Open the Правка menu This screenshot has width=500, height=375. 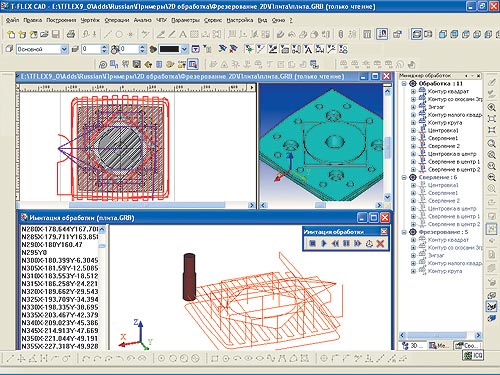[33, 20]
